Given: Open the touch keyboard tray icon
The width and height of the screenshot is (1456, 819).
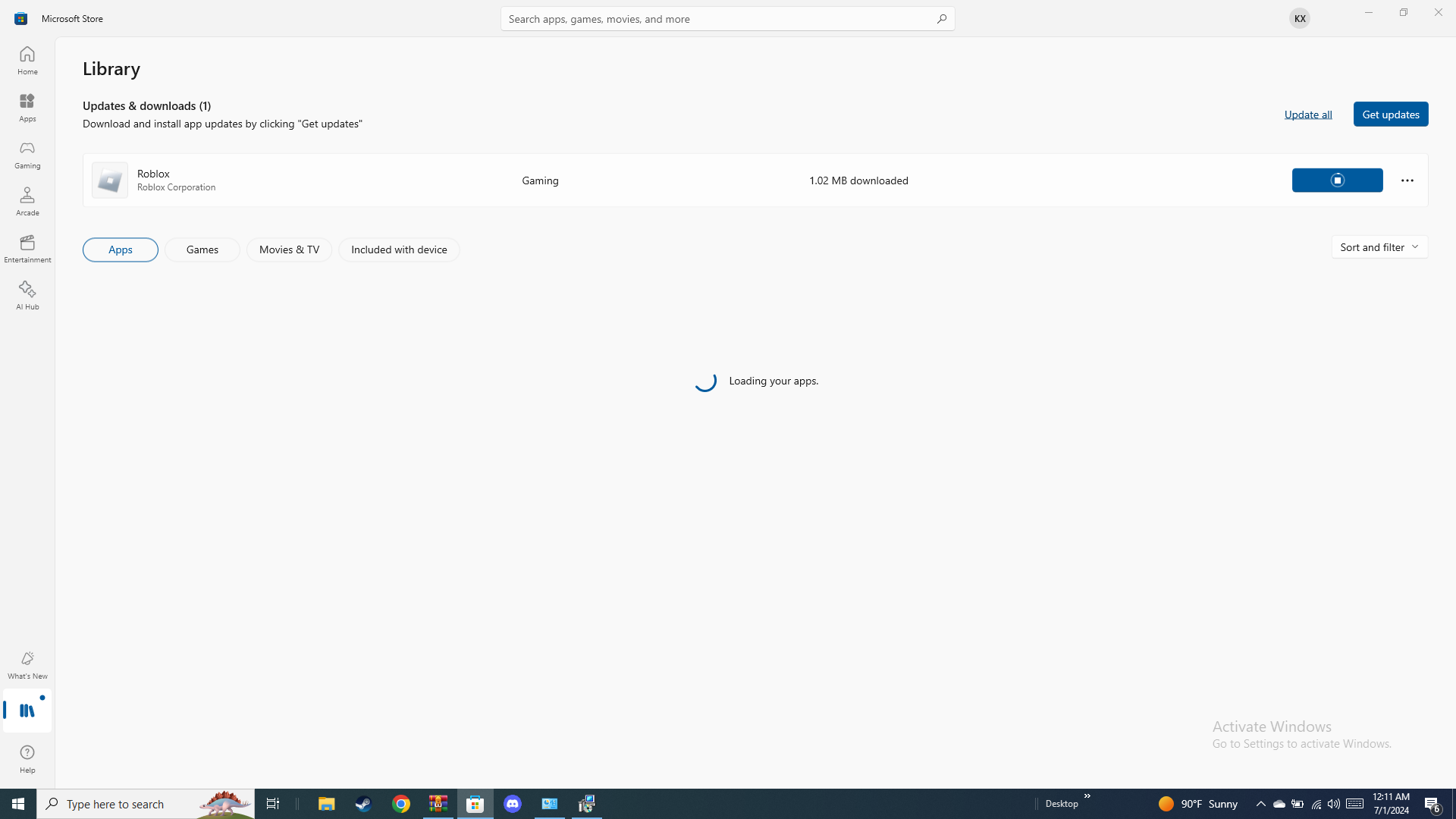Looking at the screenshot, I should (x=1354, y=804).
